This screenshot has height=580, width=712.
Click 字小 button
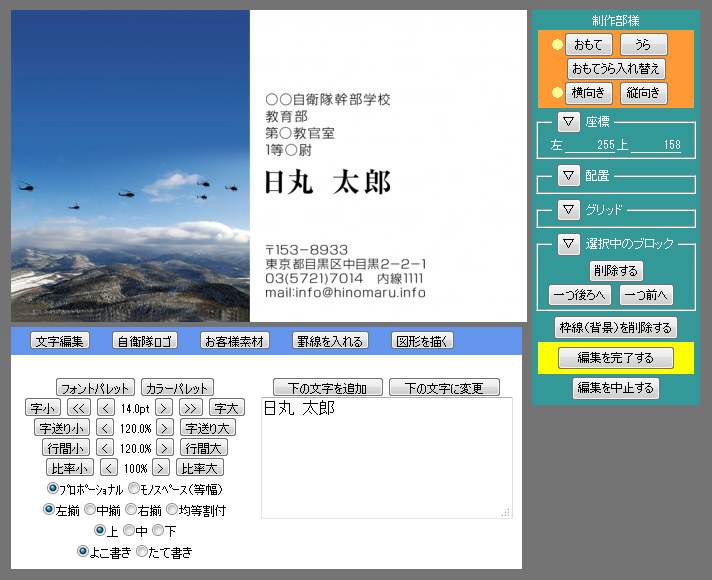[x=43, y=407]
